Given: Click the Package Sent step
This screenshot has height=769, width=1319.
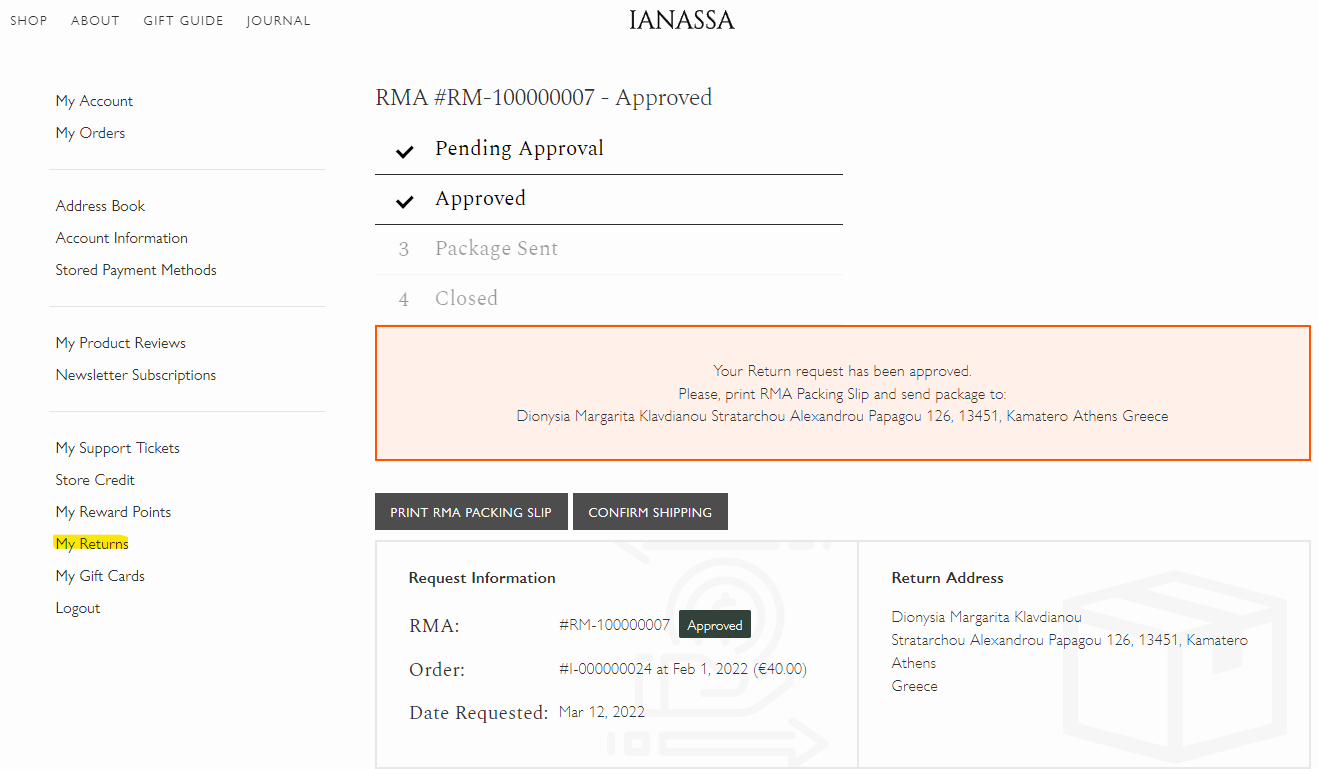Looking at the screenshot, I should pos(496,249).
